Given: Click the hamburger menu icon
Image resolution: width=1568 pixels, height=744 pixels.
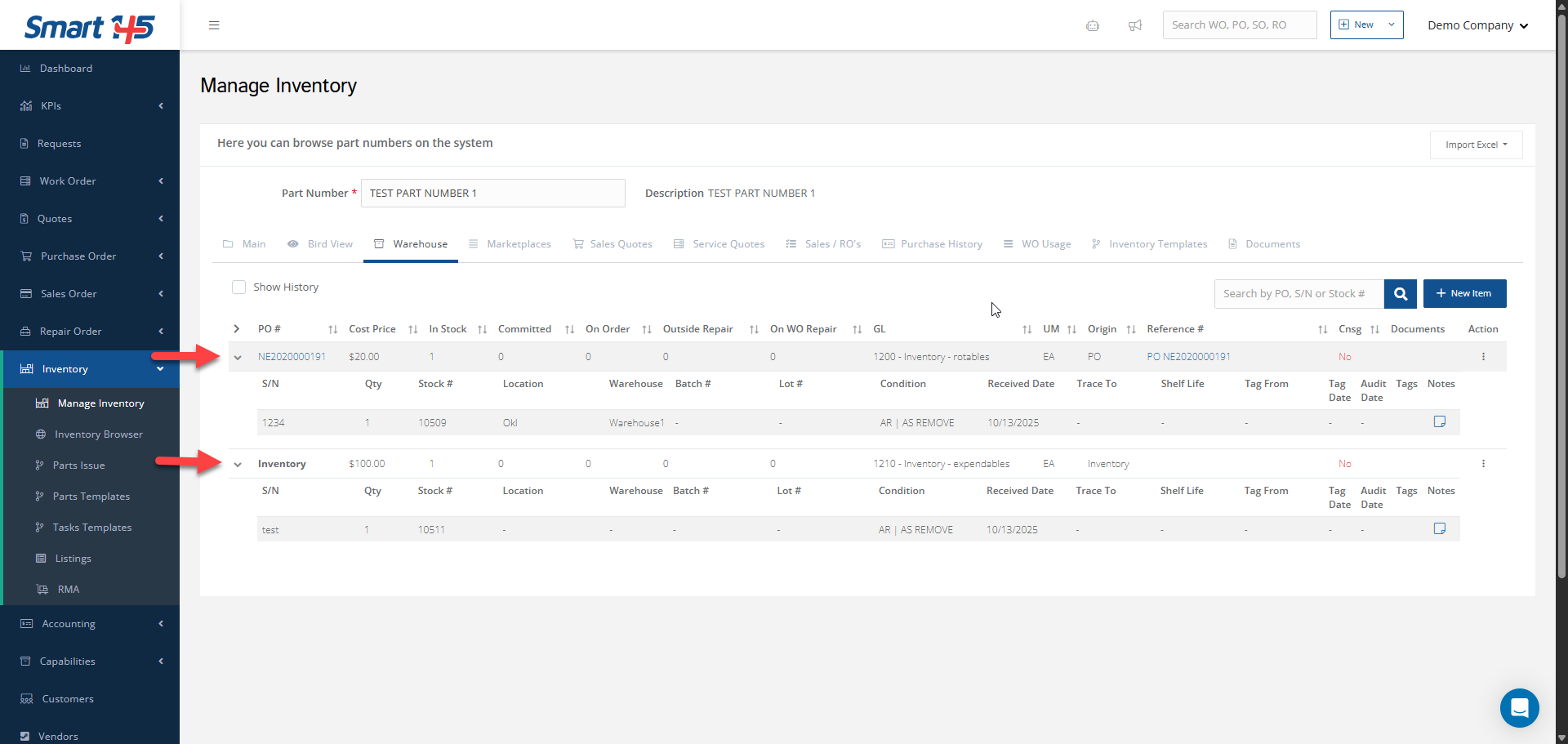Looking at the screenshot, I should 214,25.
